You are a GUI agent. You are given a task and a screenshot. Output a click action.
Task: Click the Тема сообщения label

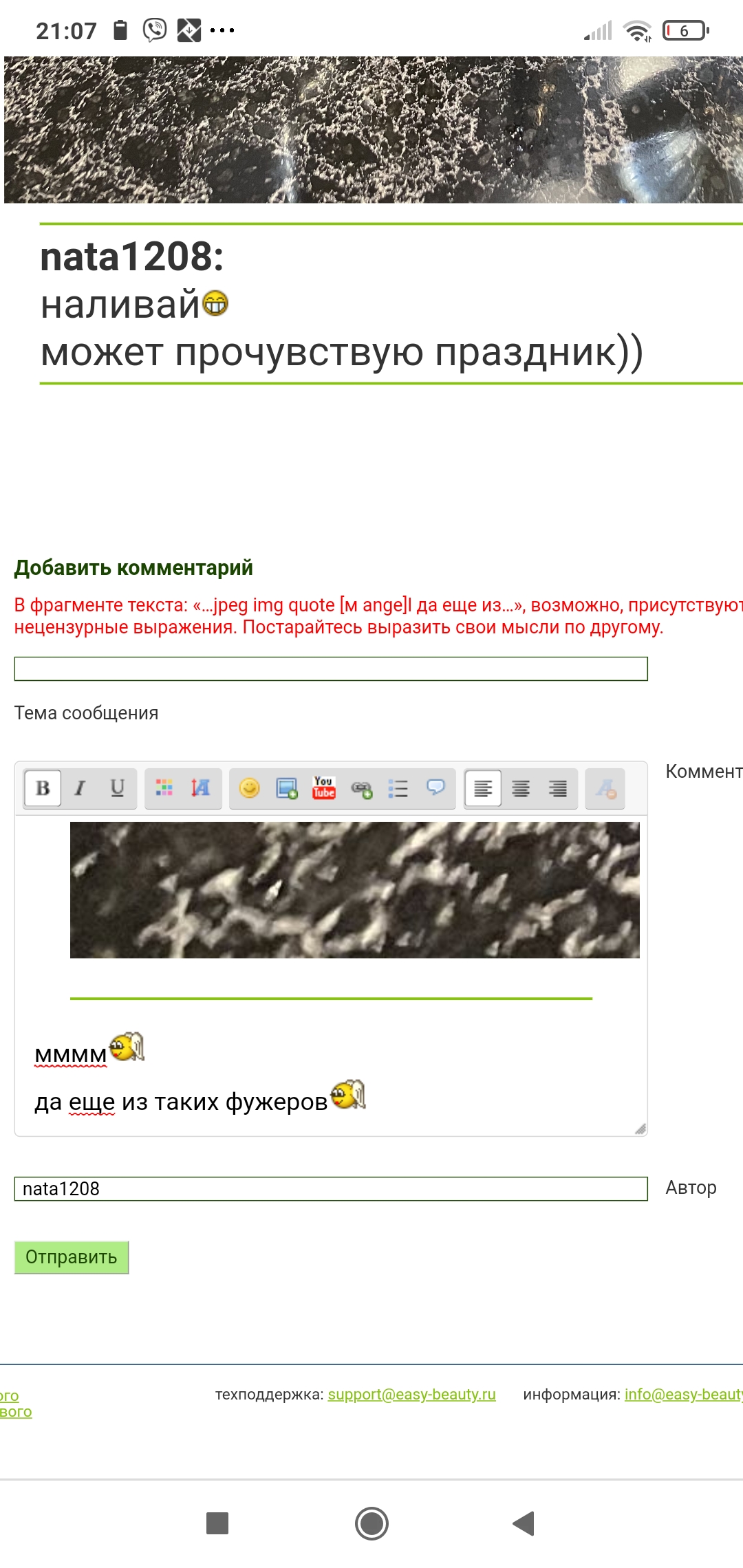pos(87,713)
